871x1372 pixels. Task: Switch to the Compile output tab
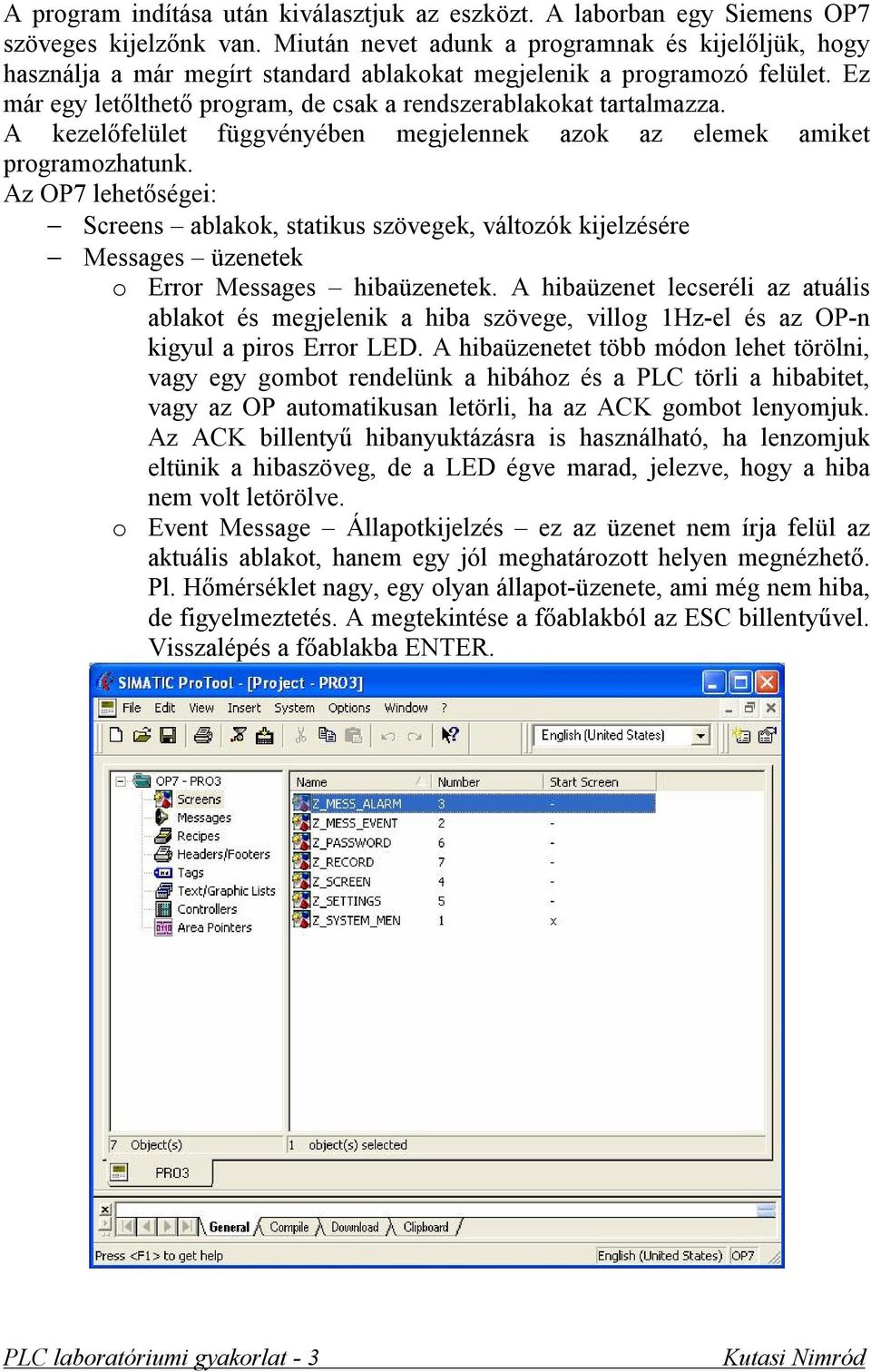(289, 1227)
